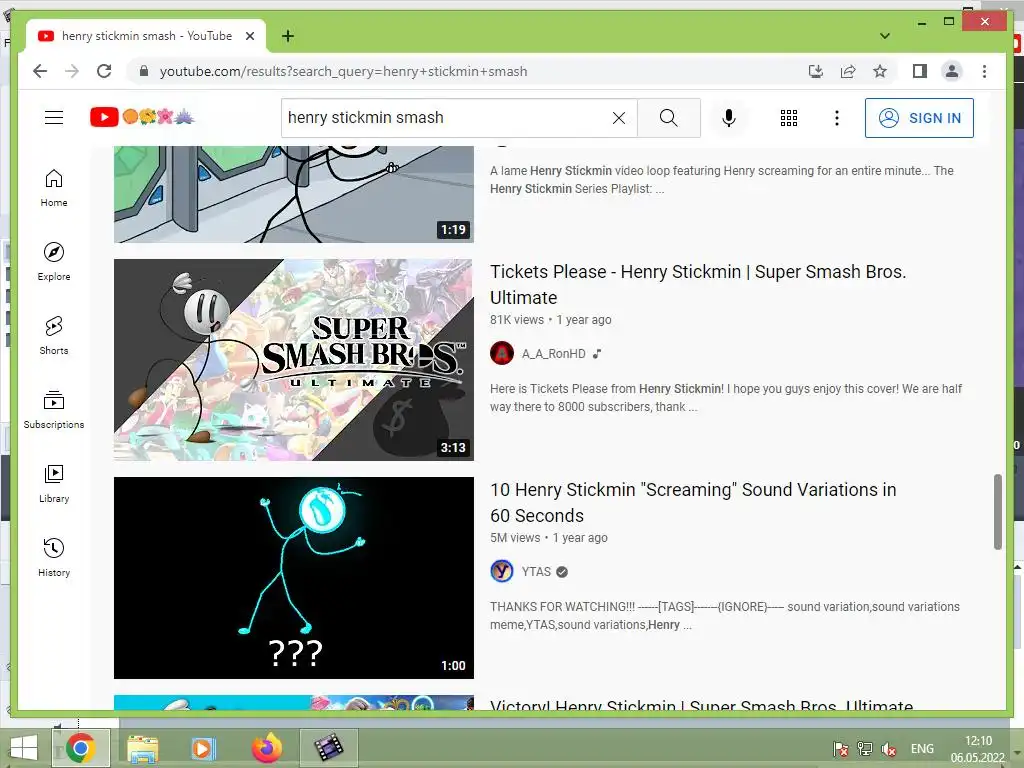The height and width of the screenshot is (768, 1024).
Task: Click the A_A_RonHD channel avatar
Action: tap(502, 353)
